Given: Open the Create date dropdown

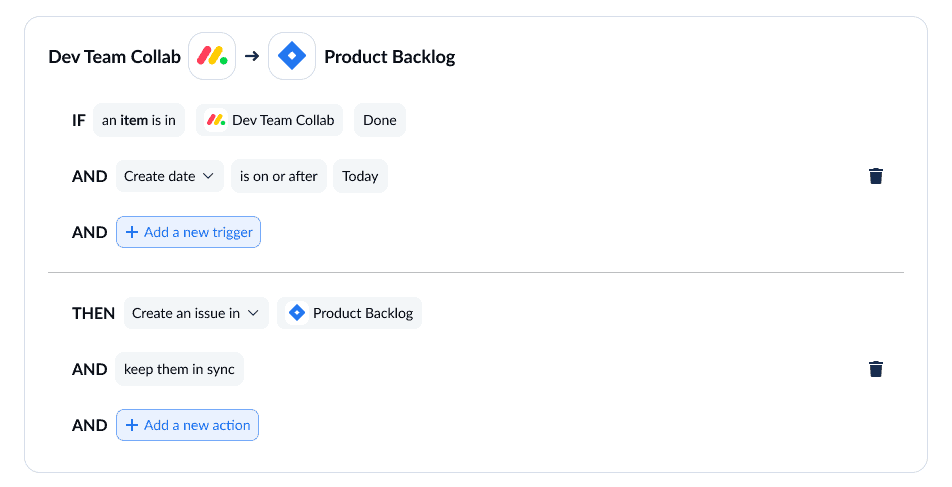Looking at the screenshot, I should click(x=169, y=176).
